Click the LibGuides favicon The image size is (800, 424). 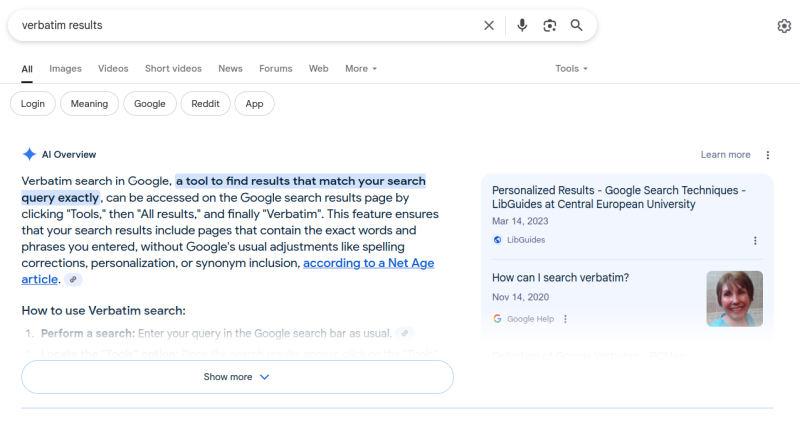[x=497, y=240]
